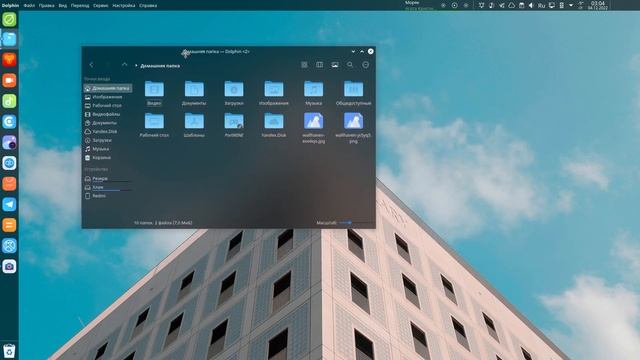Select the wallhaven jpg image file
The width and height of the screenshot is (640, 360).
313,128
